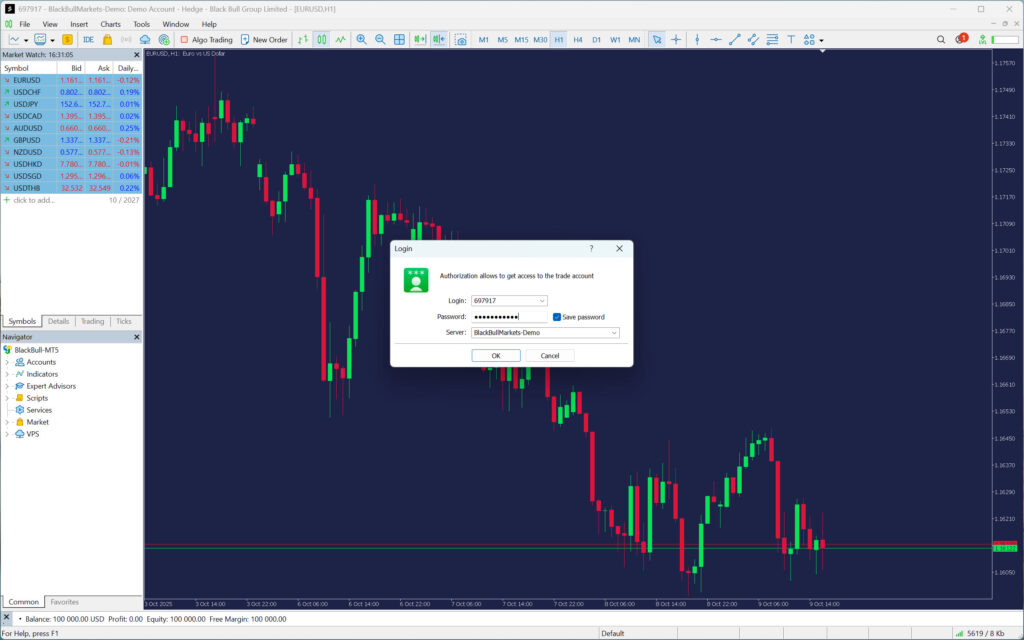This screenshot has width=1024, height=640.
Task: Open the Charts menu
Action: [110, 24]
